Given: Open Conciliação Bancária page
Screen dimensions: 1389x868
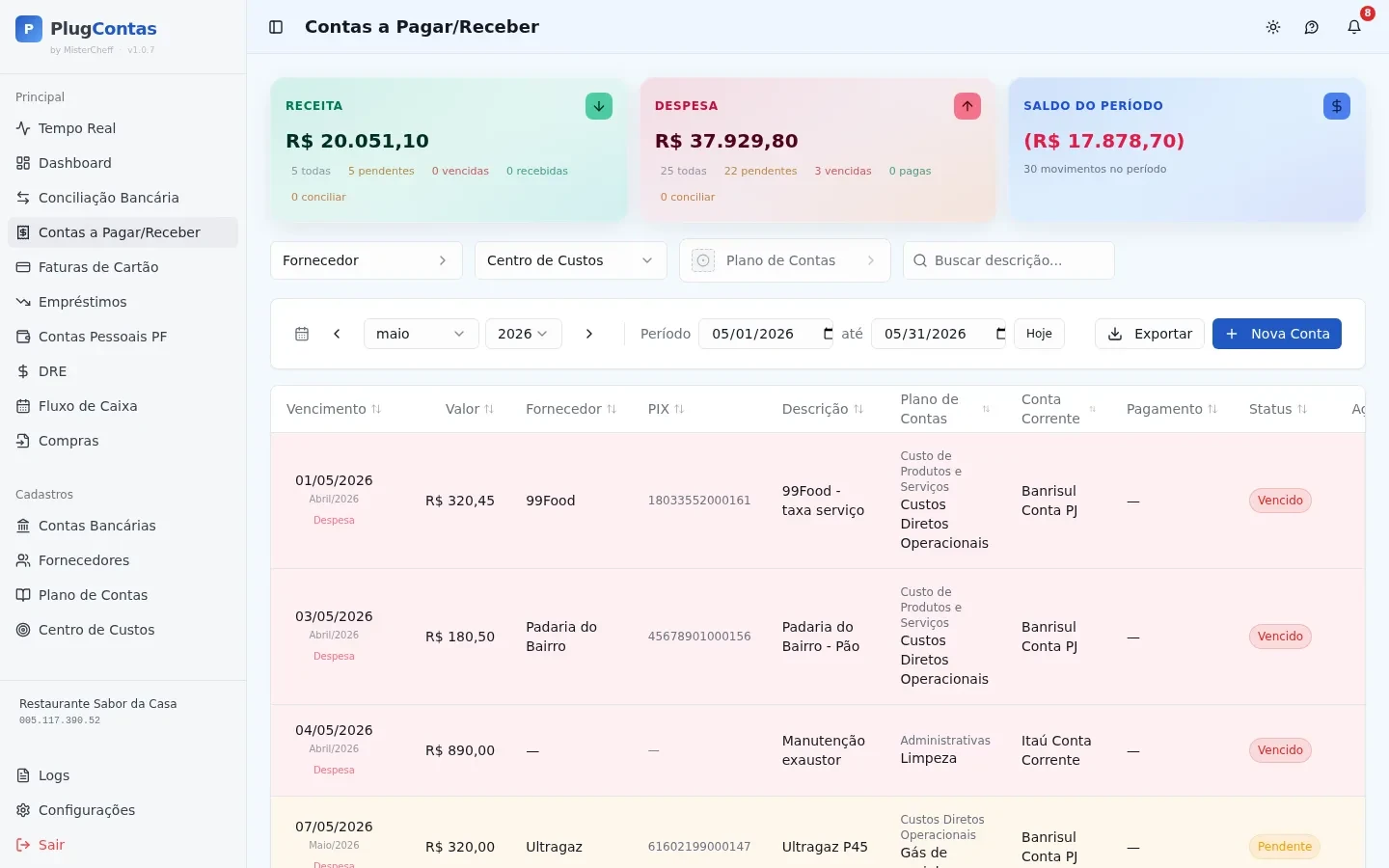Looking at the screenshot, I should click(123, 198).
